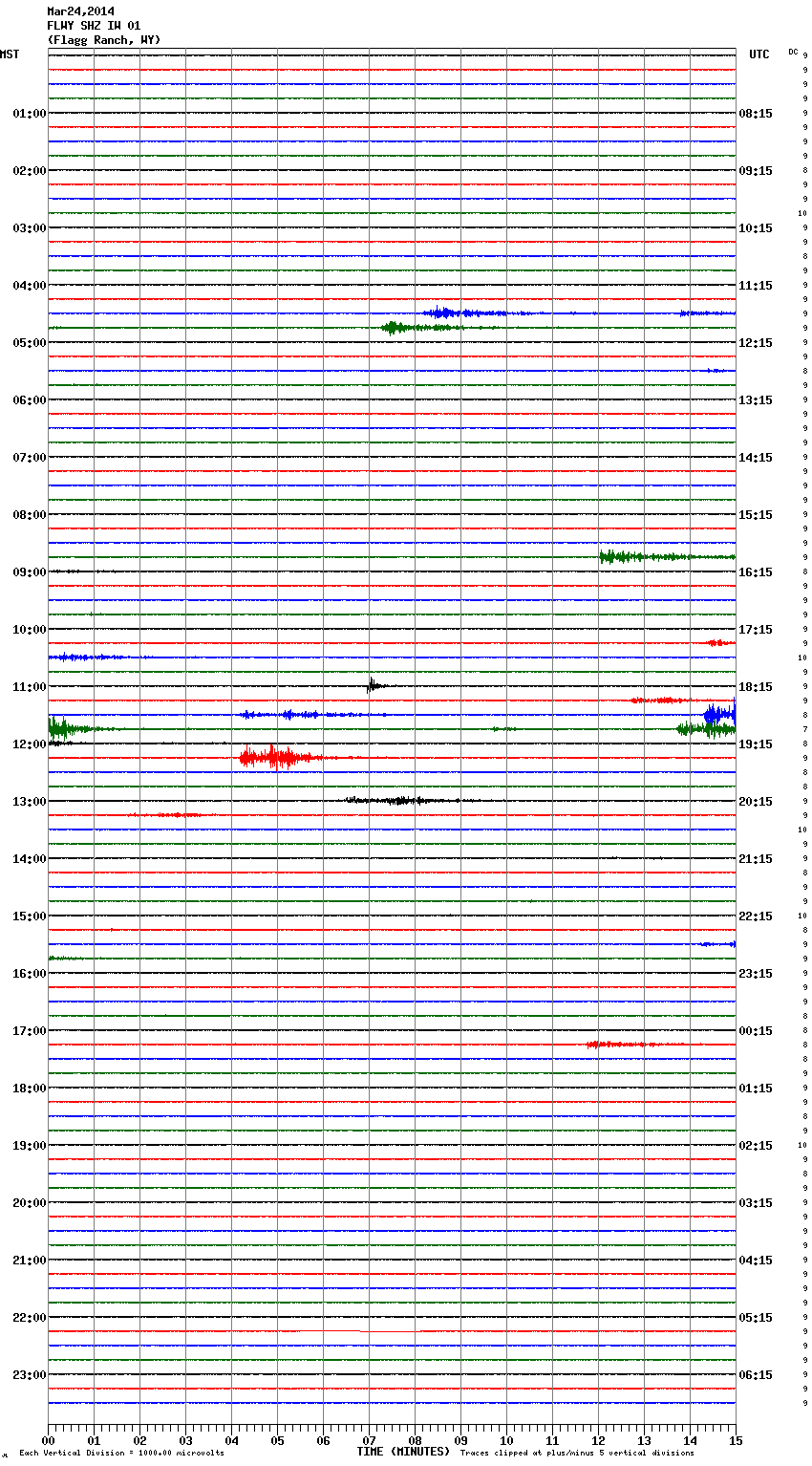This screenshot has height=1466, width=812.
Task: Click the minute 15 axis tick label
Action: click(x=736, y=1440)
